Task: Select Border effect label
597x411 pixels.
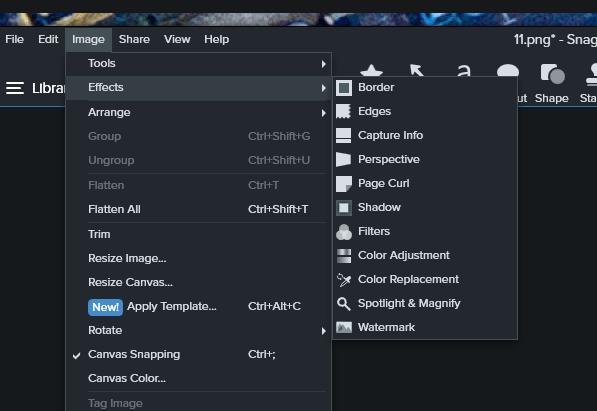Action: (376, 87)
